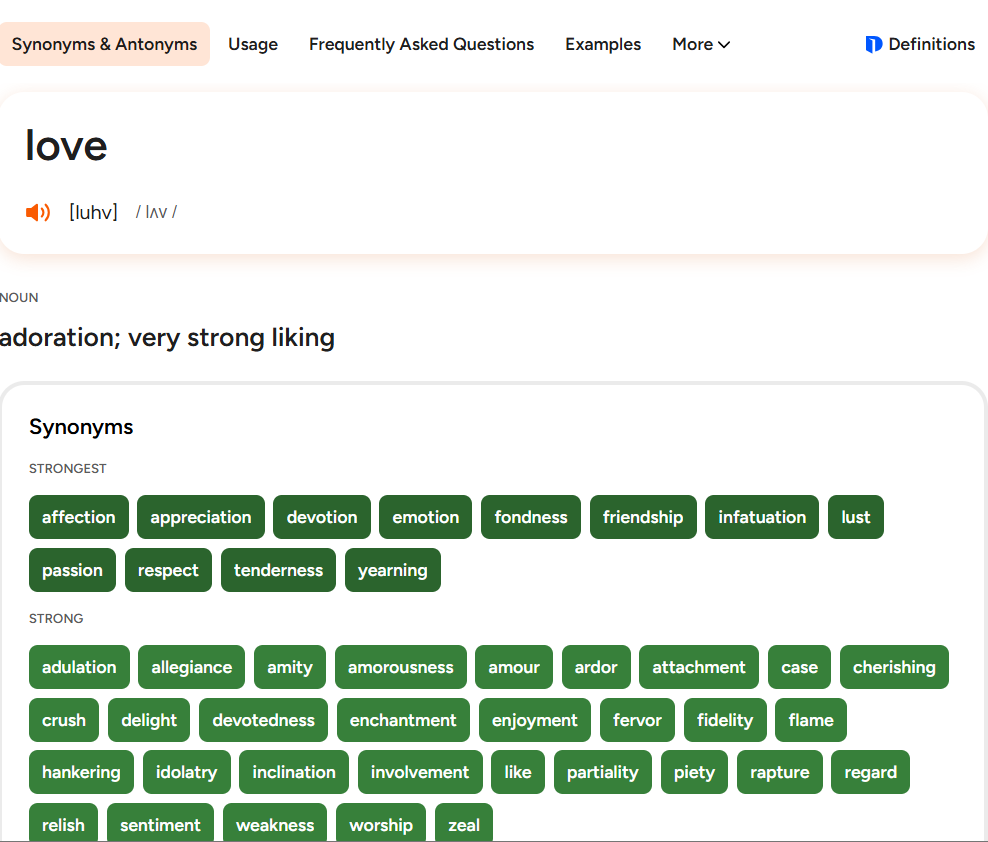Screen dimensions: 988x842
Task: Open the passion synonym
Action: click(x=72, y=570)
